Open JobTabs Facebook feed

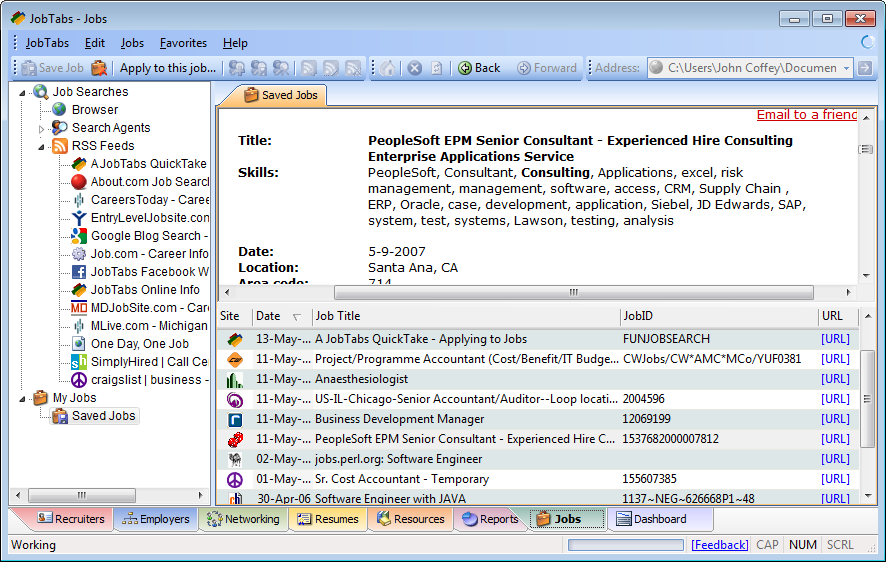pyautogui.click(x=149, y=272)
